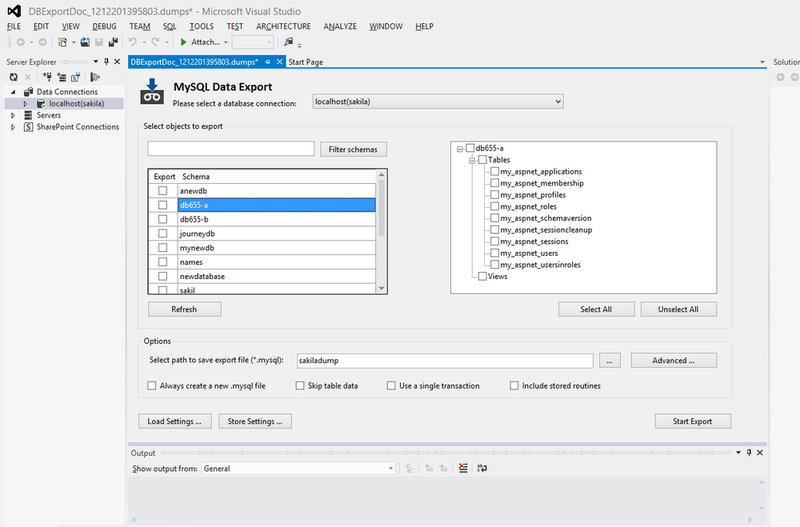Close the Output panel
Viewport: 800px width, 527px height.
click(760, 453)
